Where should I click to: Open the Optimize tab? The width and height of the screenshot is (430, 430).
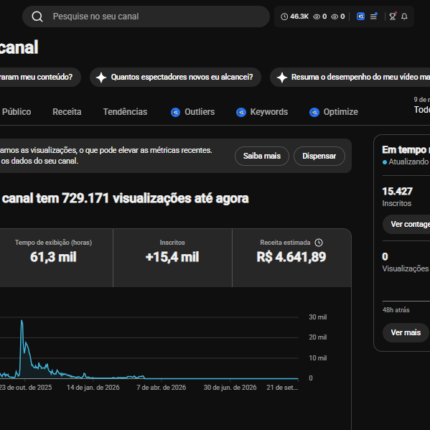pyautogui.click(x=334, y=112)
